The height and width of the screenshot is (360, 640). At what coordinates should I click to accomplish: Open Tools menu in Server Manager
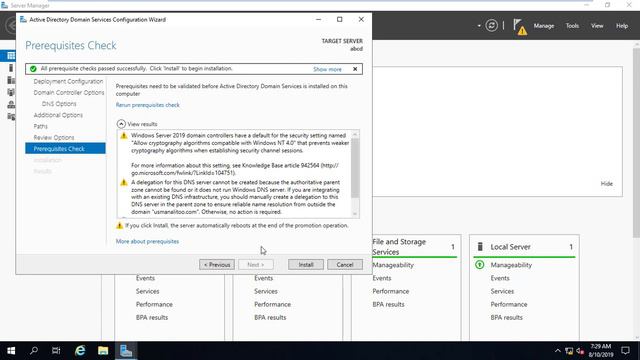click(572, 26)
